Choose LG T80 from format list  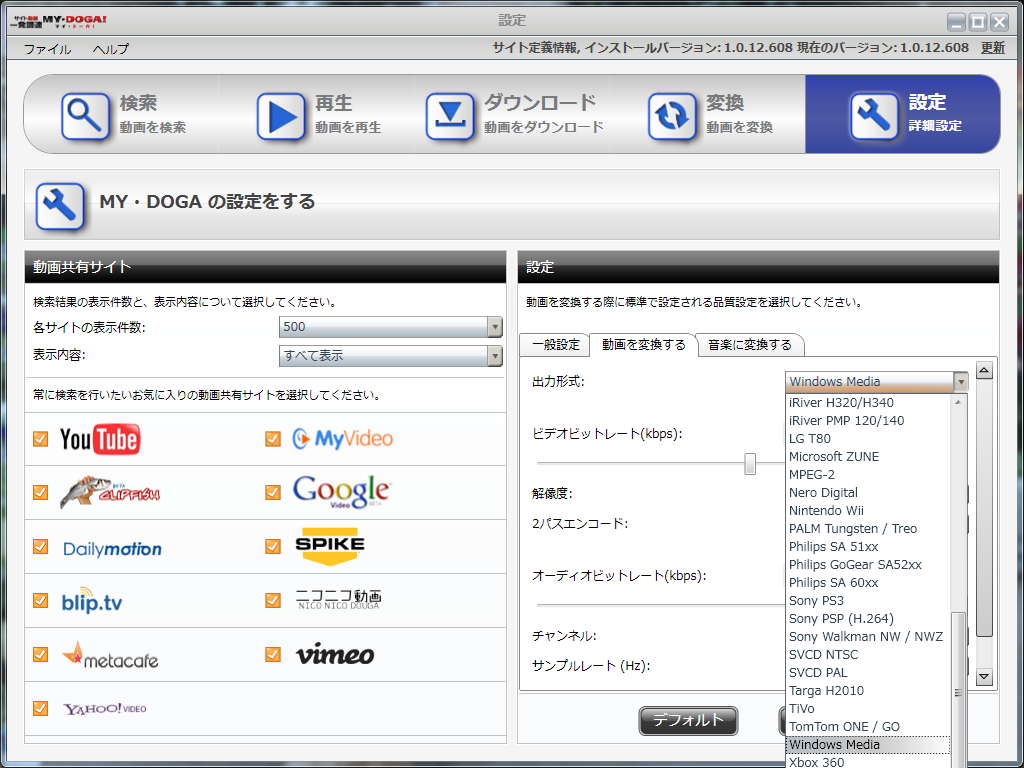868,439
